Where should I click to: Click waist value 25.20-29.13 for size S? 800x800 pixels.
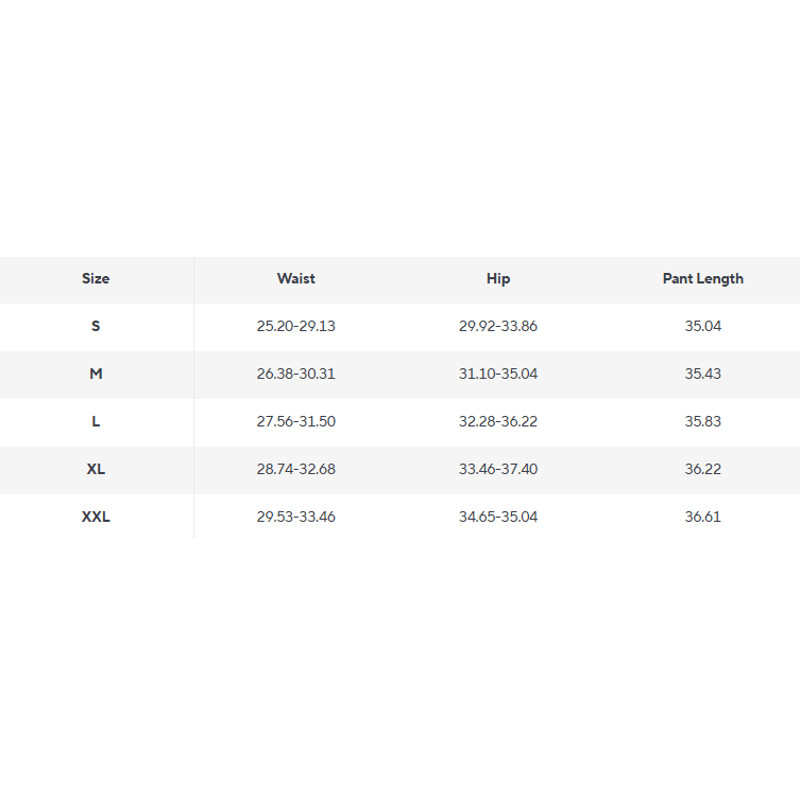pos(296,326)
